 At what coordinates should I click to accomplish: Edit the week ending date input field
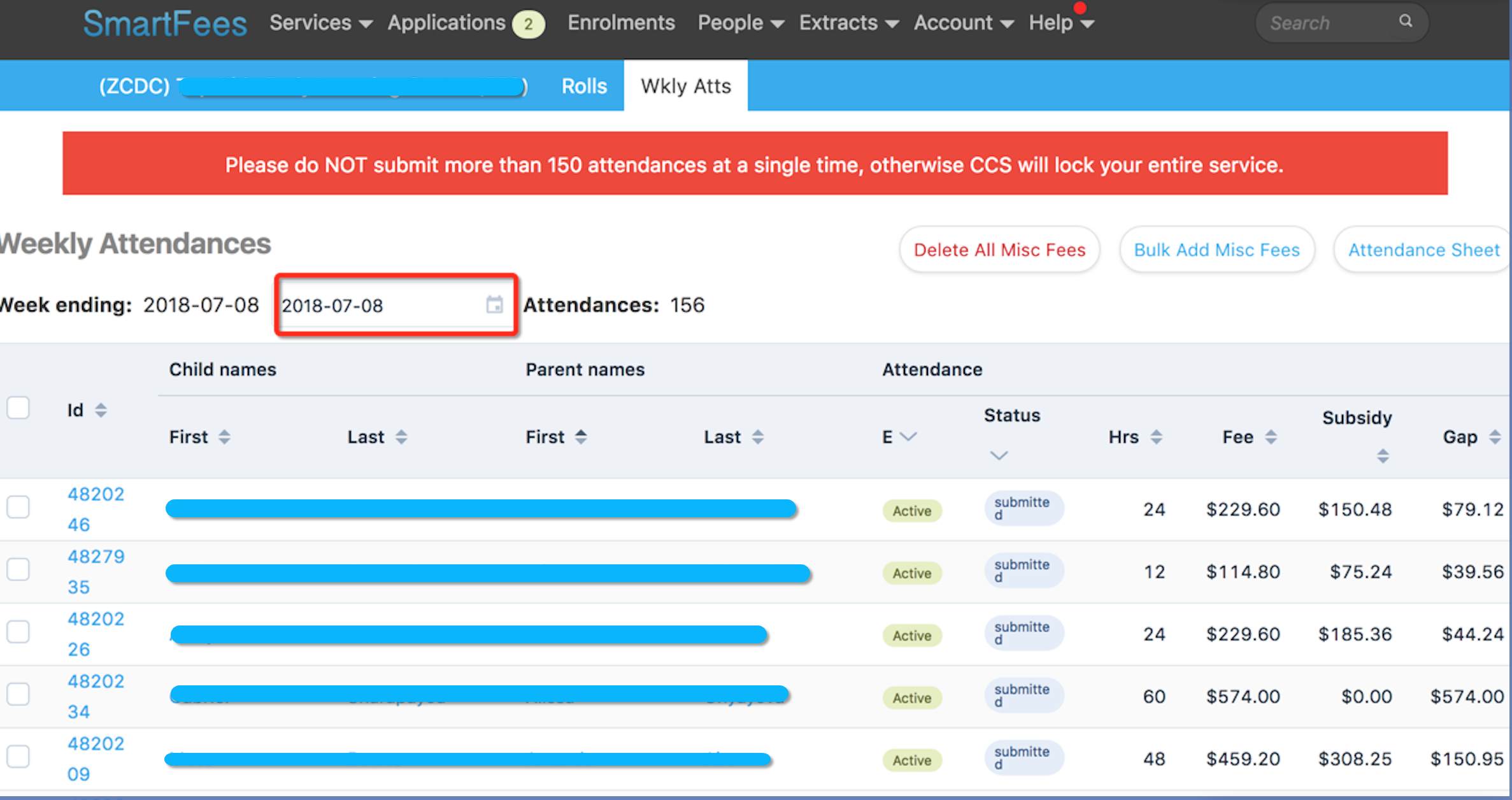pos(390,305)
